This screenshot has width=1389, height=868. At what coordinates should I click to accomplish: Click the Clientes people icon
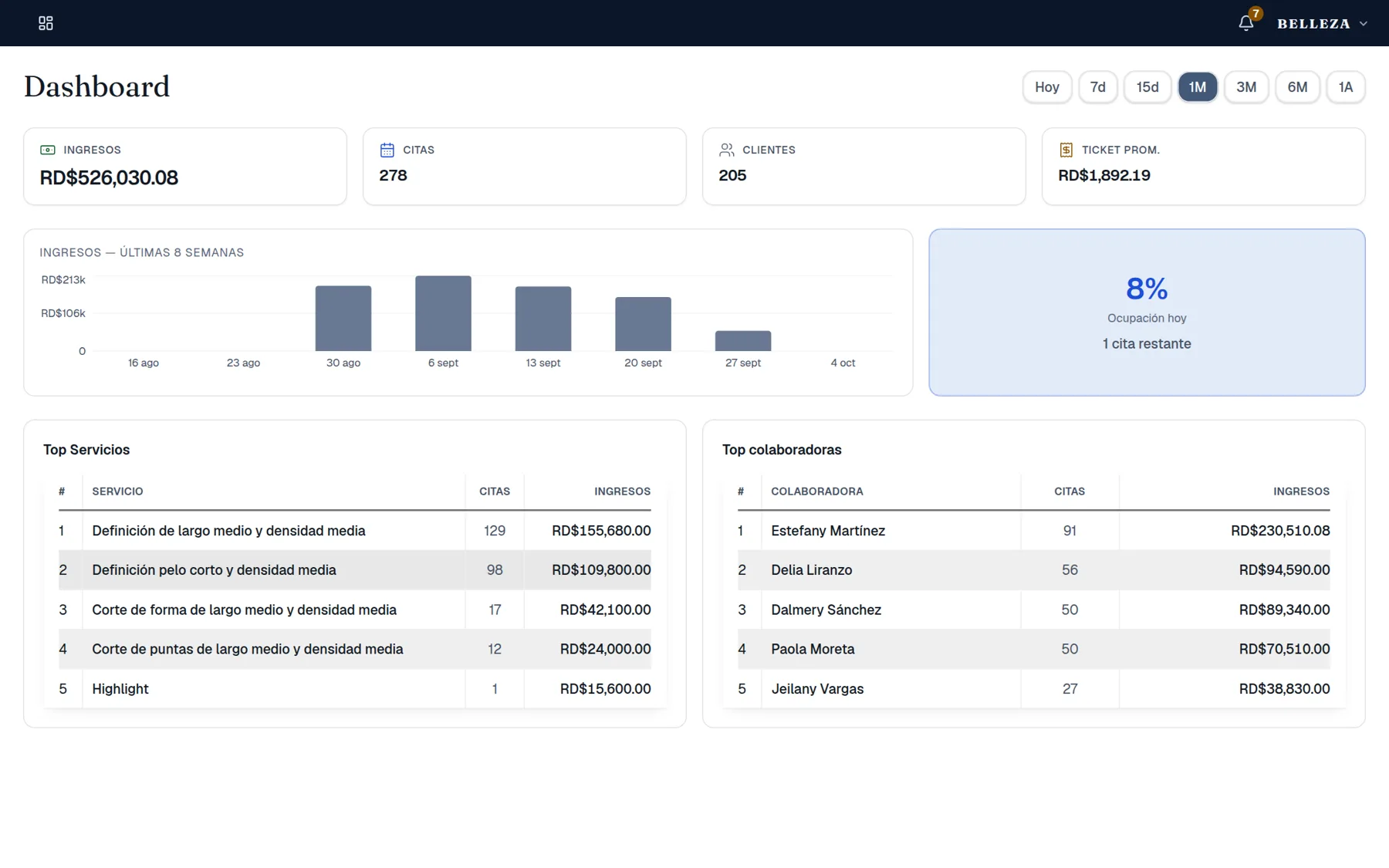(x=727, y=150)
